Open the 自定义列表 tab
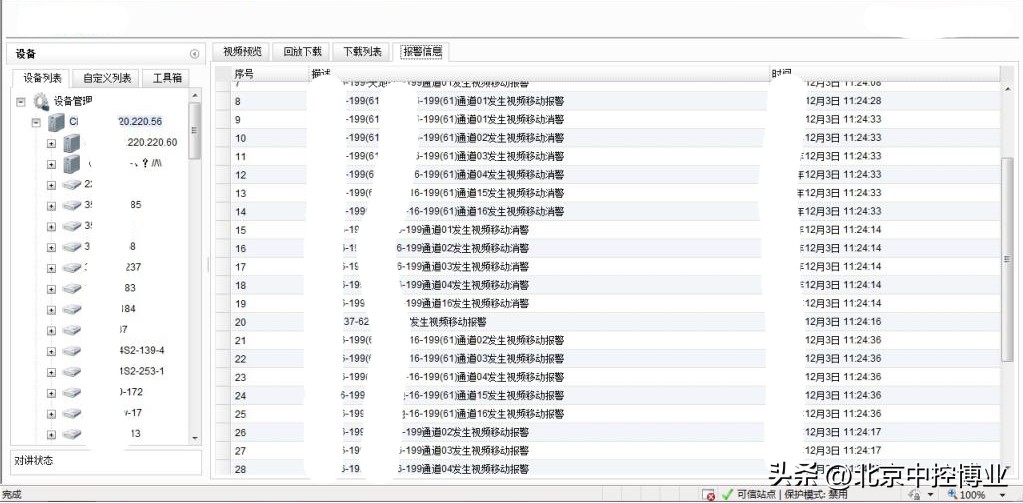The height and width of the screenshot is (503, 1023). [x=106, y=78]
